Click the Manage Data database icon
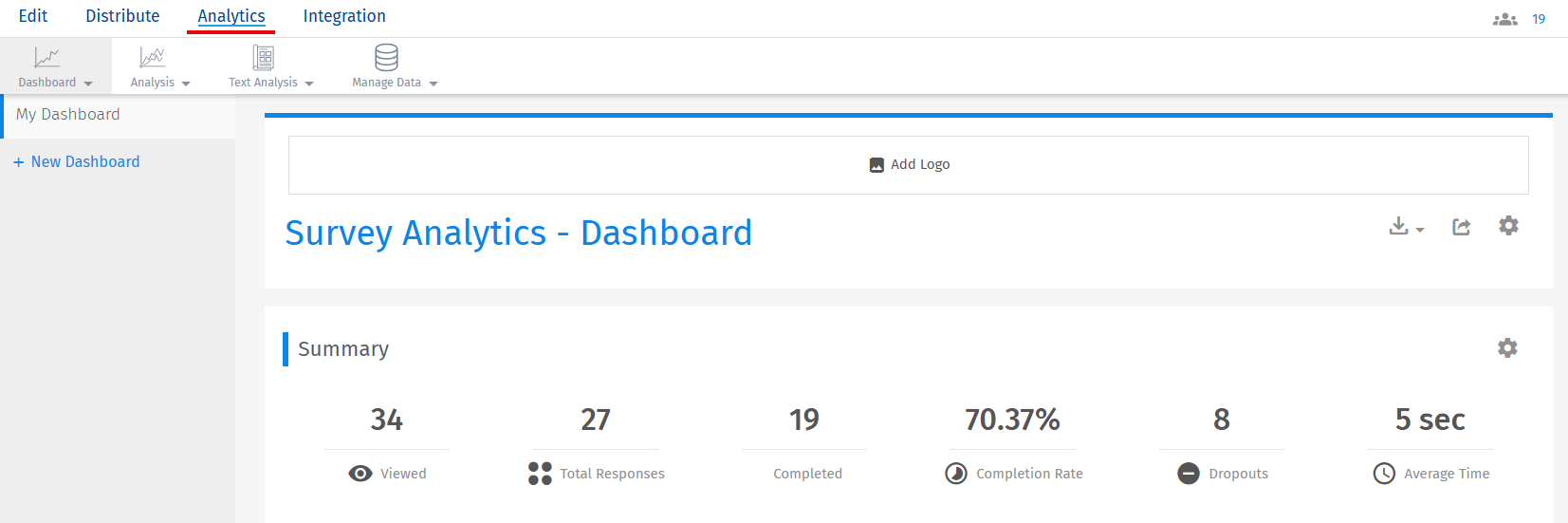Image resolution: width=1568 pixels, height=523 pixels. 386,58
